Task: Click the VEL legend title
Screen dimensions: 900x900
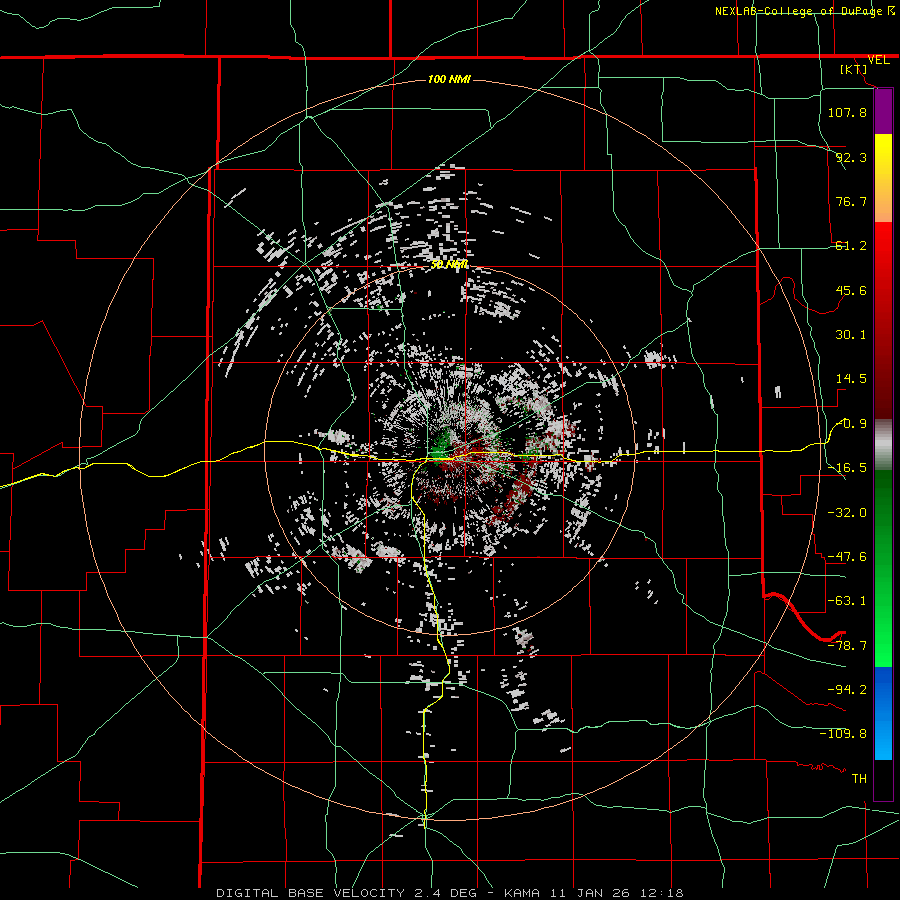Action: [x=878, y=60]
